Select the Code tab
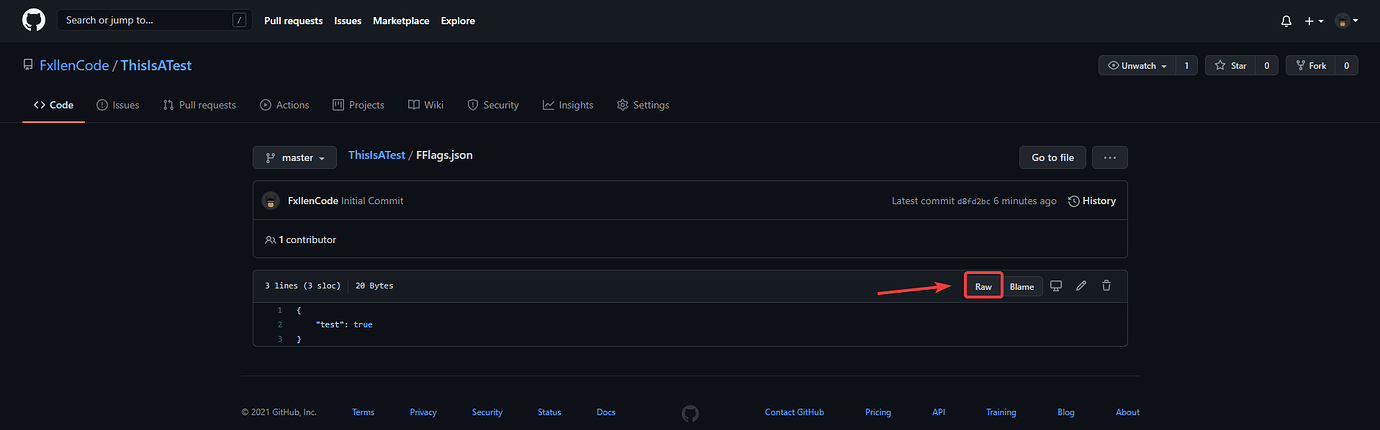Image resolution: width=1380 pixels, height=430 pixels. 54,105
